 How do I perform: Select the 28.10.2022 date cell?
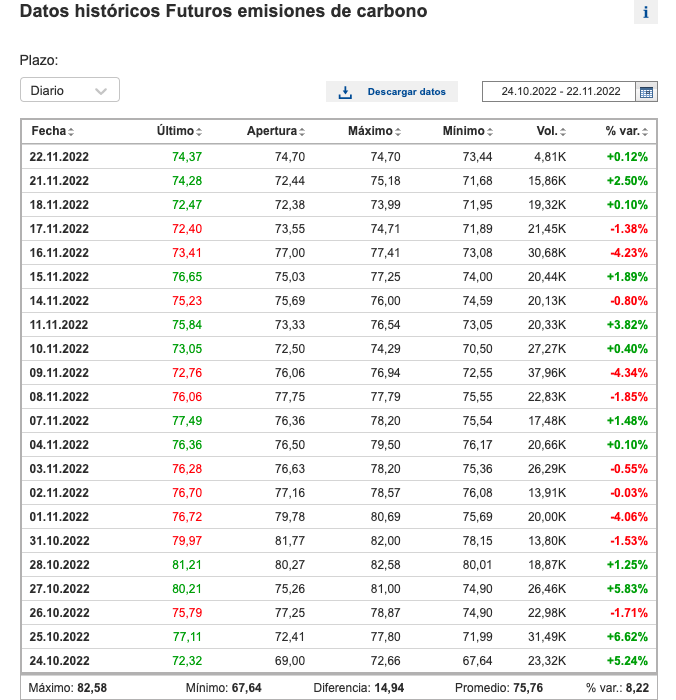[x=59, y=565]
